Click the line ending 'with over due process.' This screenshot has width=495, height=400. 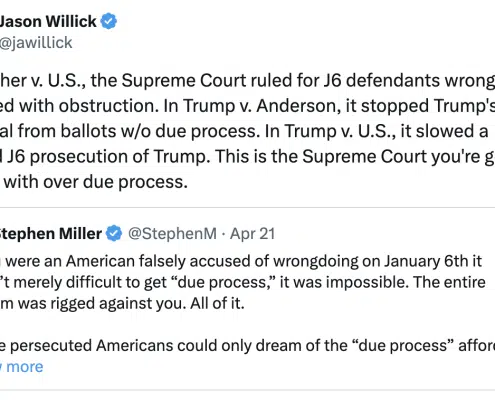click(x=94, y=182)
